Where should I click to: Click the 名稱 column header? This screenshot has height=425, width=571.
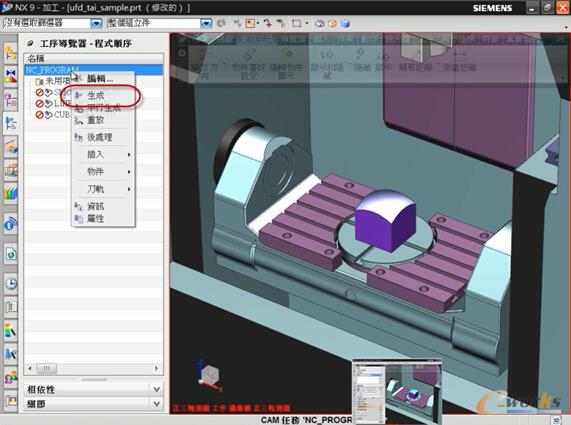click(93, 58)
